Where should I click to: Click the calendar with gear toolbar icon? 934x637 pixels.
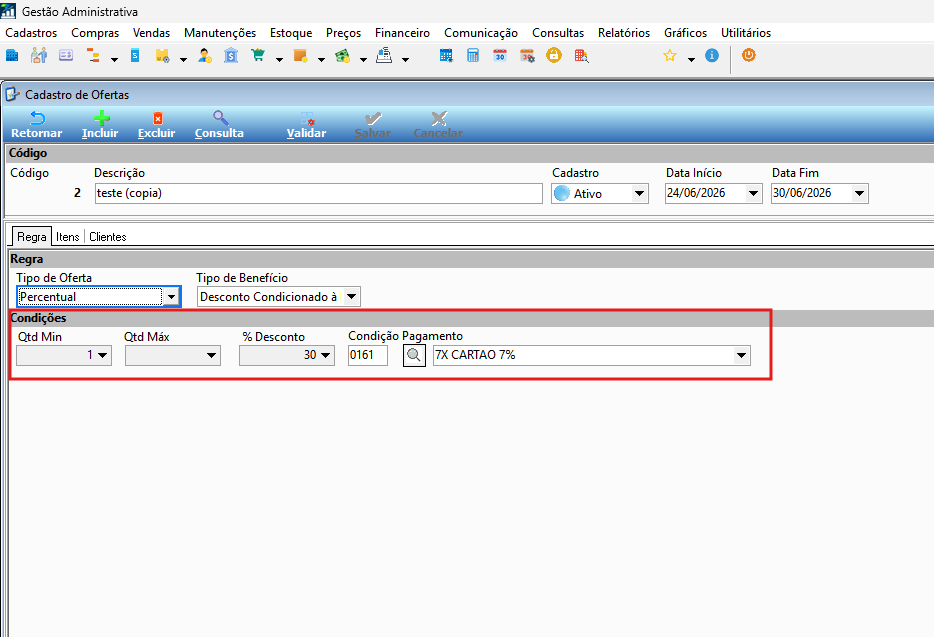[x=527, y=56]
